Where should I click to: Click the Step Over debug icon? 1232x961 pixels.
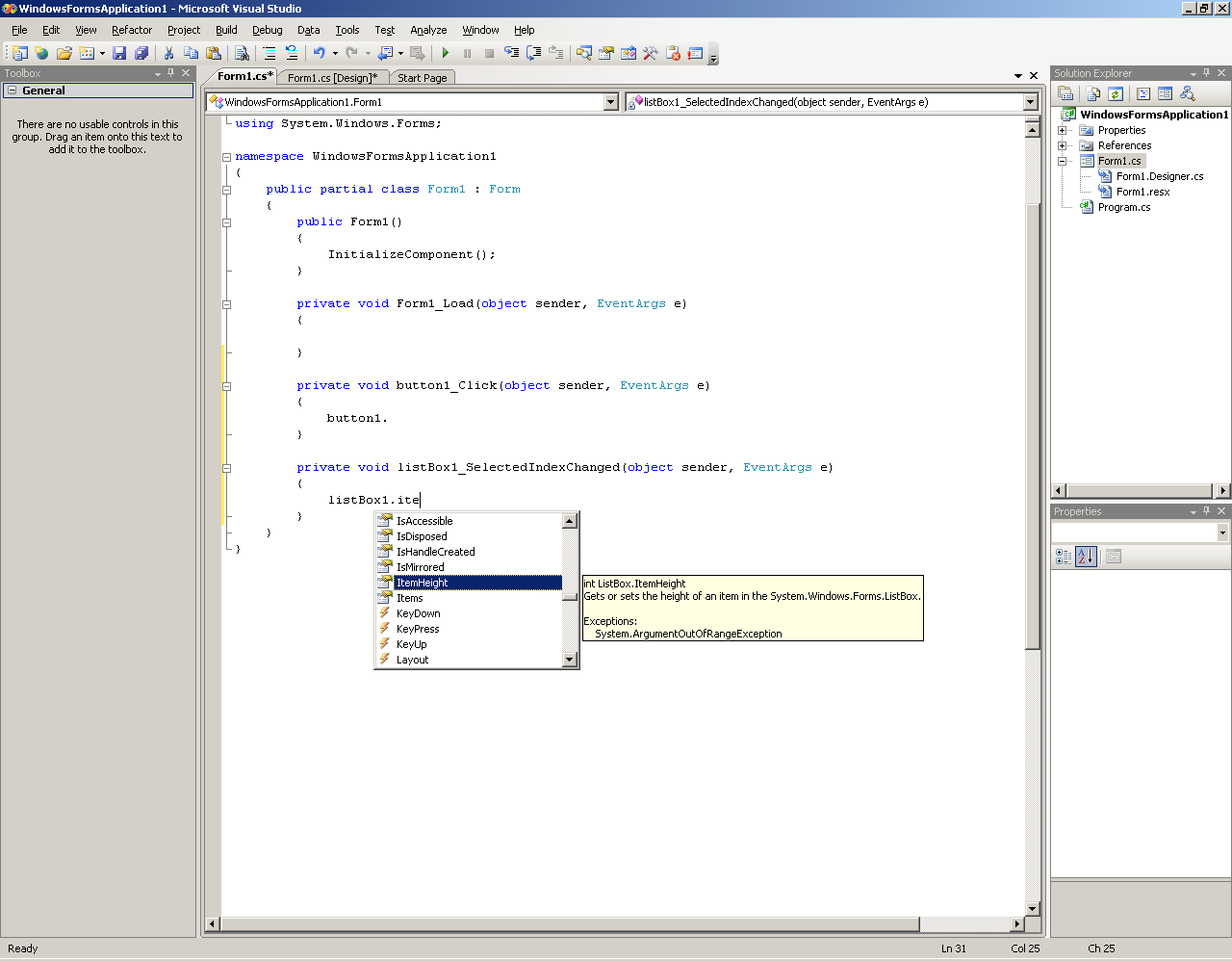pos(533,53)
